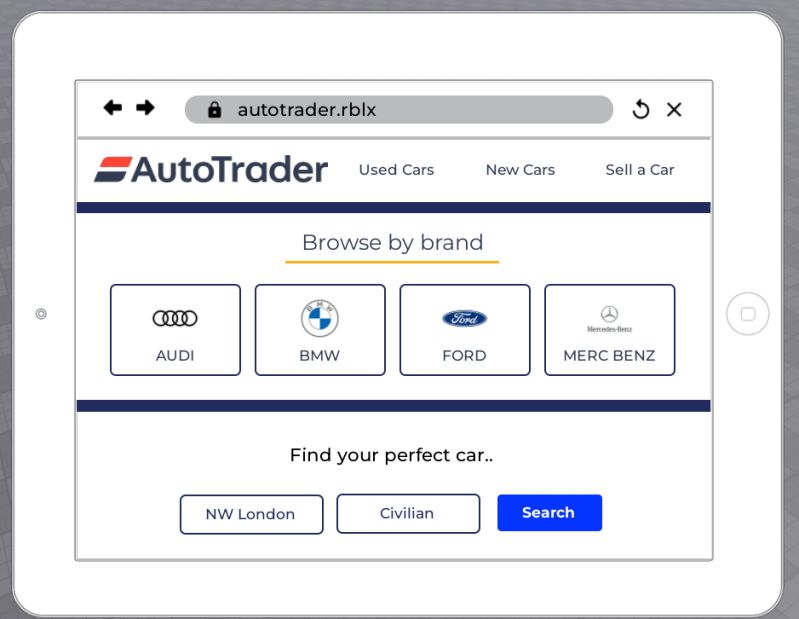Select the Audi brand card

[175, 330]
